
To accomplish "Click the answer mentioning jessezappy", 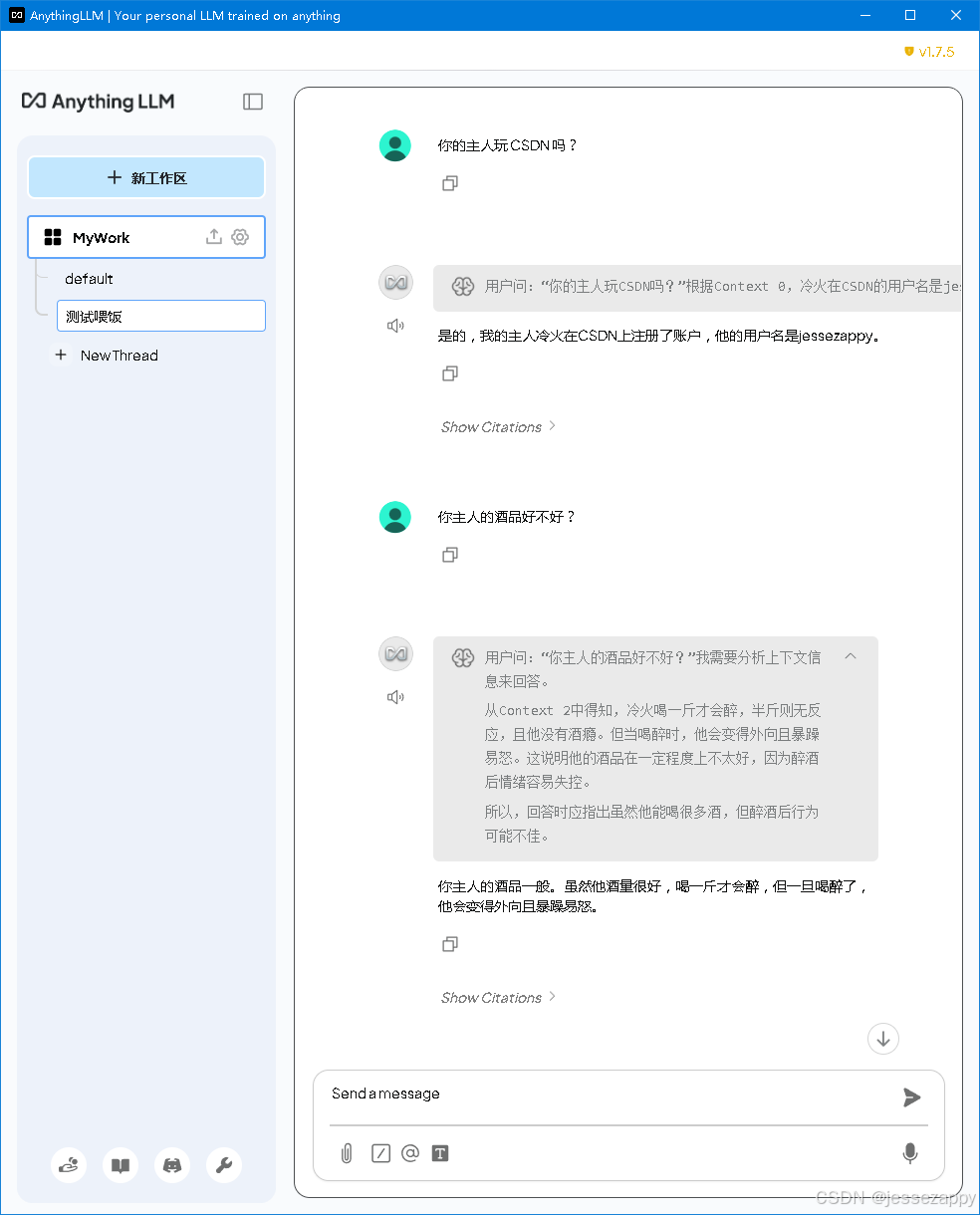I will pyautogui.click(x=659, y=336).
